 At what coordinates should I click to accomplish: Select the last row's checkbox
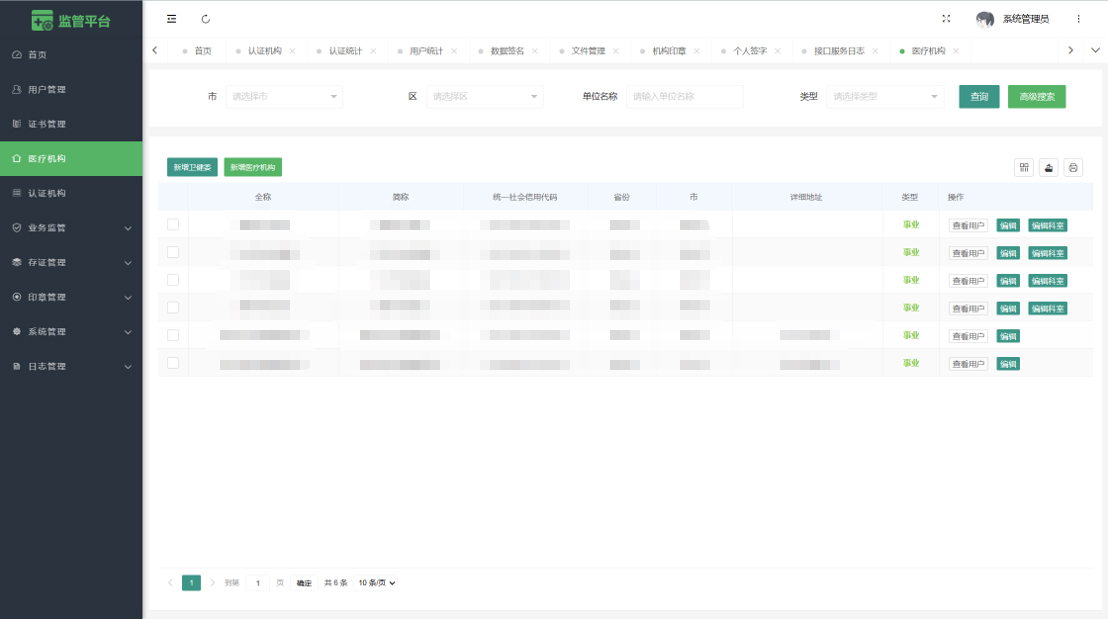(173, 363)
